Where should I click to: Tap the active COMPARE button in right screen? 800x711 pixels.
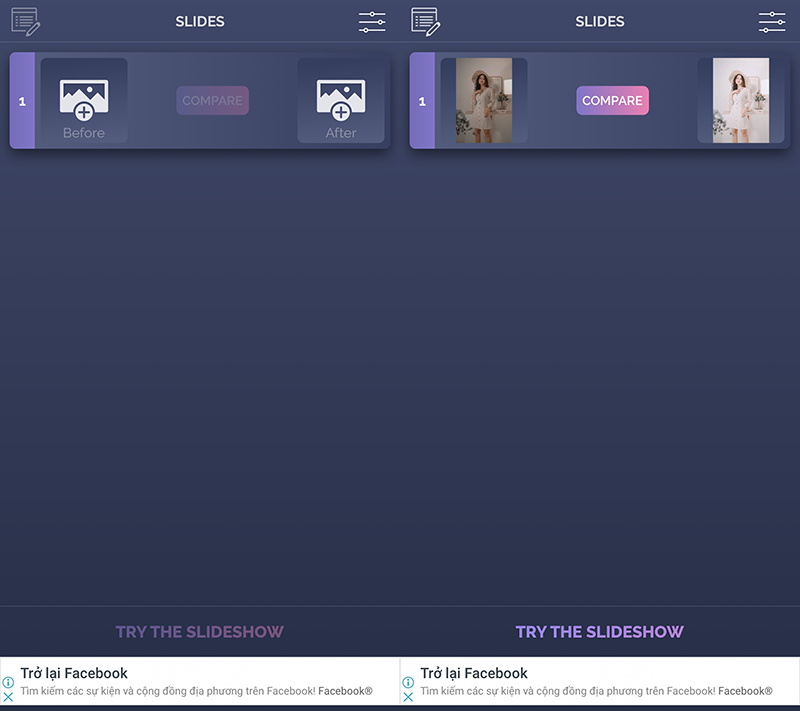point(613,100)
